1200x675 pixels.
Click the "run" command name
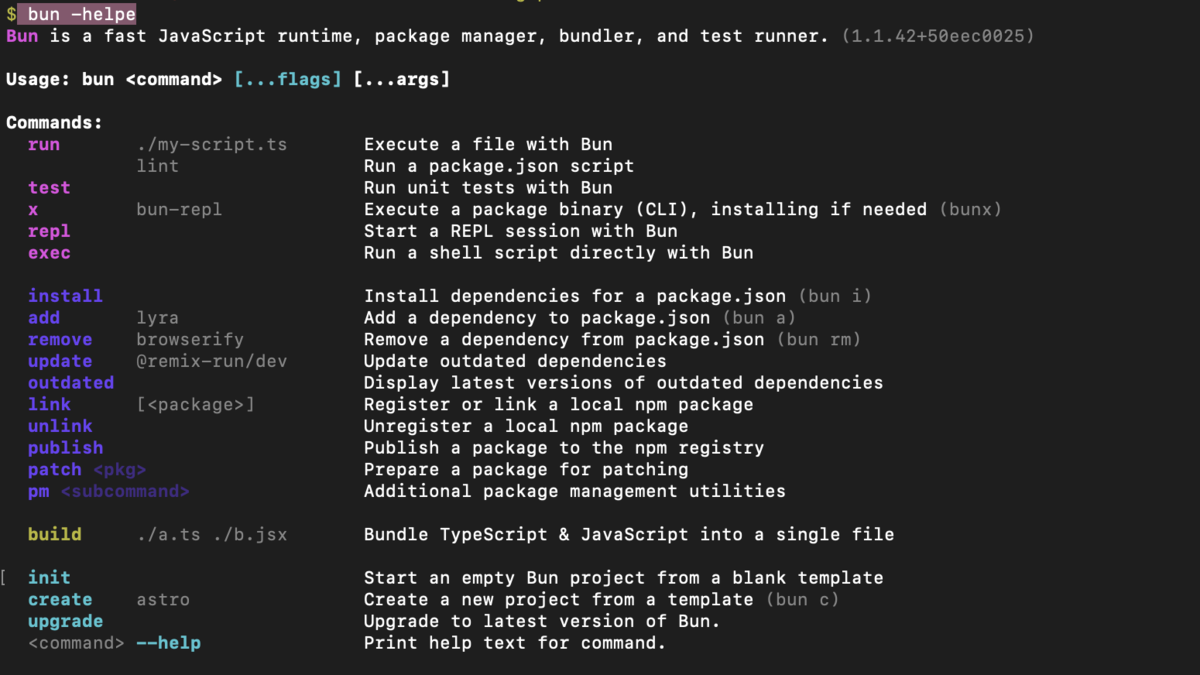(x=44, y=145)
